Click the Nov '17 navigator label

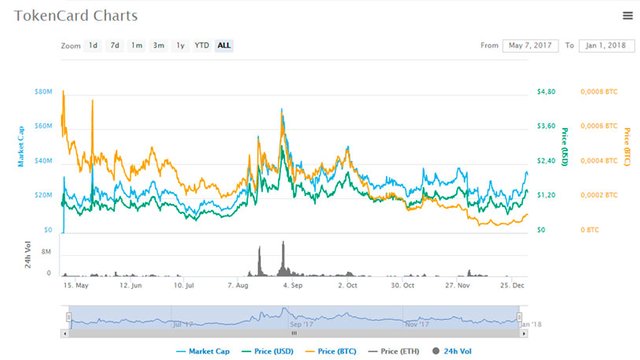click(417, 324)
